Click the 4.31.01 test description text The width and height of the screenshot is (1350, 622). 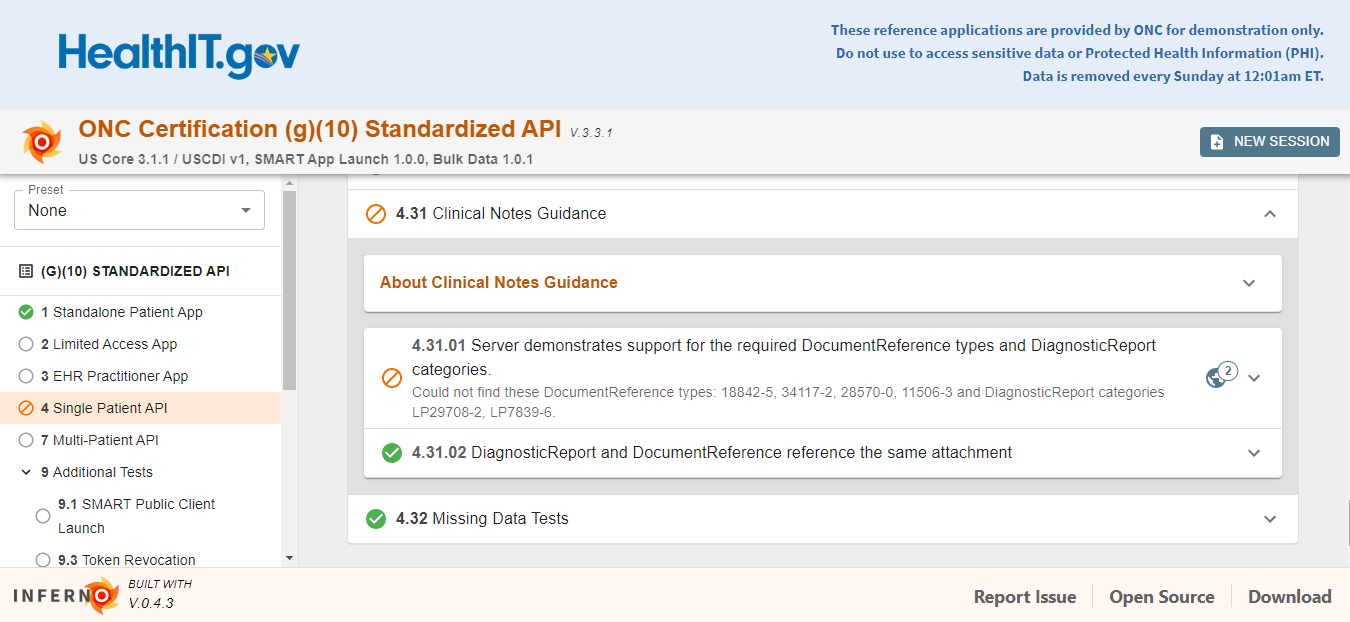click(784, 358)
